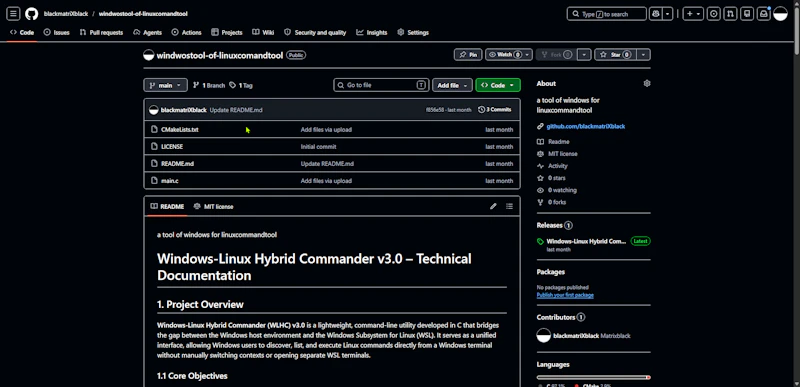The image size is (800, 387).
Task: Click the Languages color bar
Action: point(593,377)
